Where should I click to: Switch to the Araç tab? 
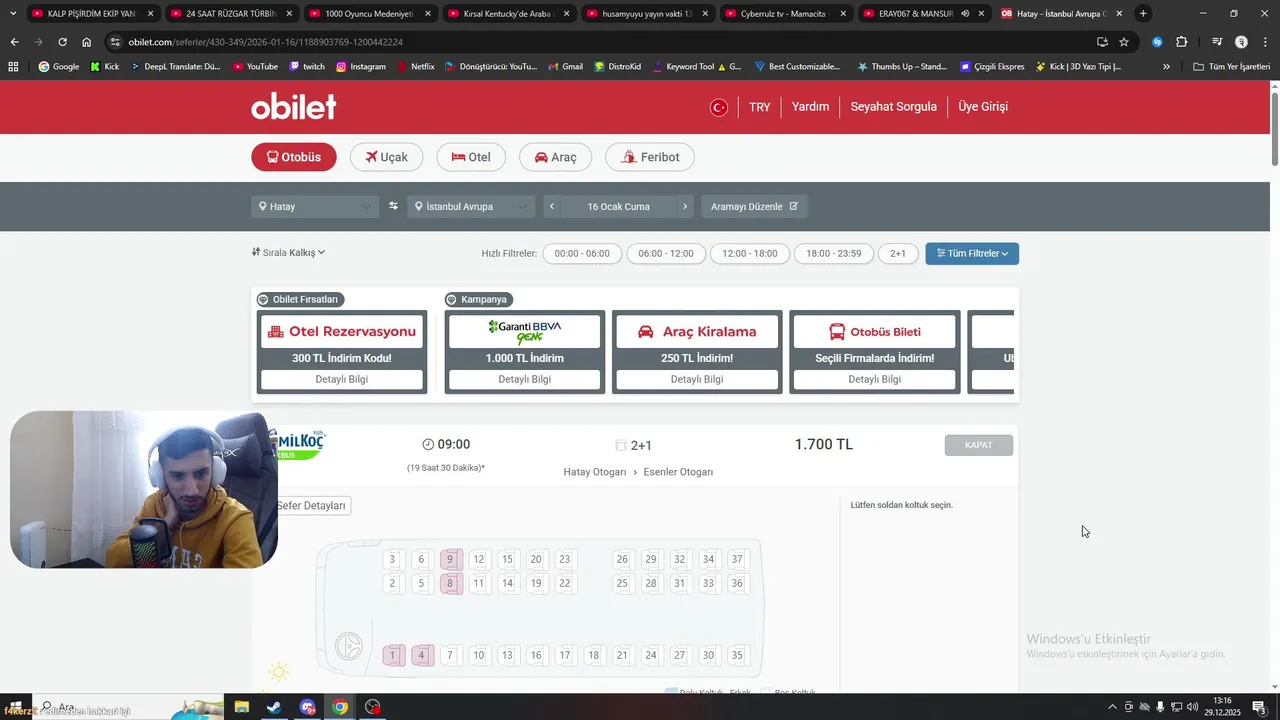555,157
